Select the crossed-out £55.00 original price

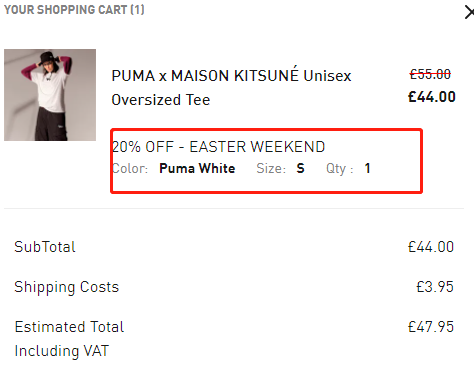click(x=430, y=74)
